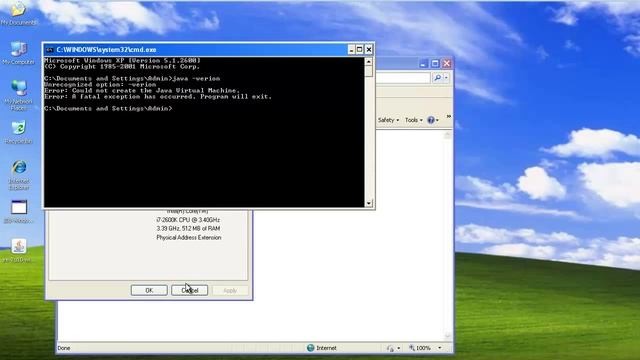Click the 'Done' status text in Internet Explorer
640x360 pixels.
(x=64, y=348)
